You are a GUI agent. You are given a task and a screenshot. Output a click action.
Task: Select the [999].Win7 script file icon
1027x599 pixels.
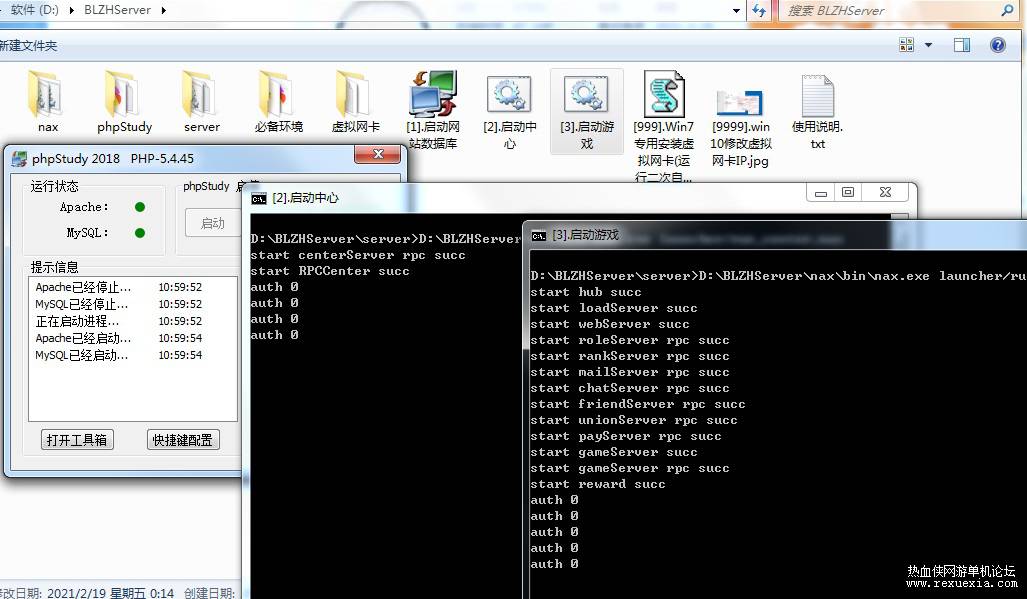663,94
